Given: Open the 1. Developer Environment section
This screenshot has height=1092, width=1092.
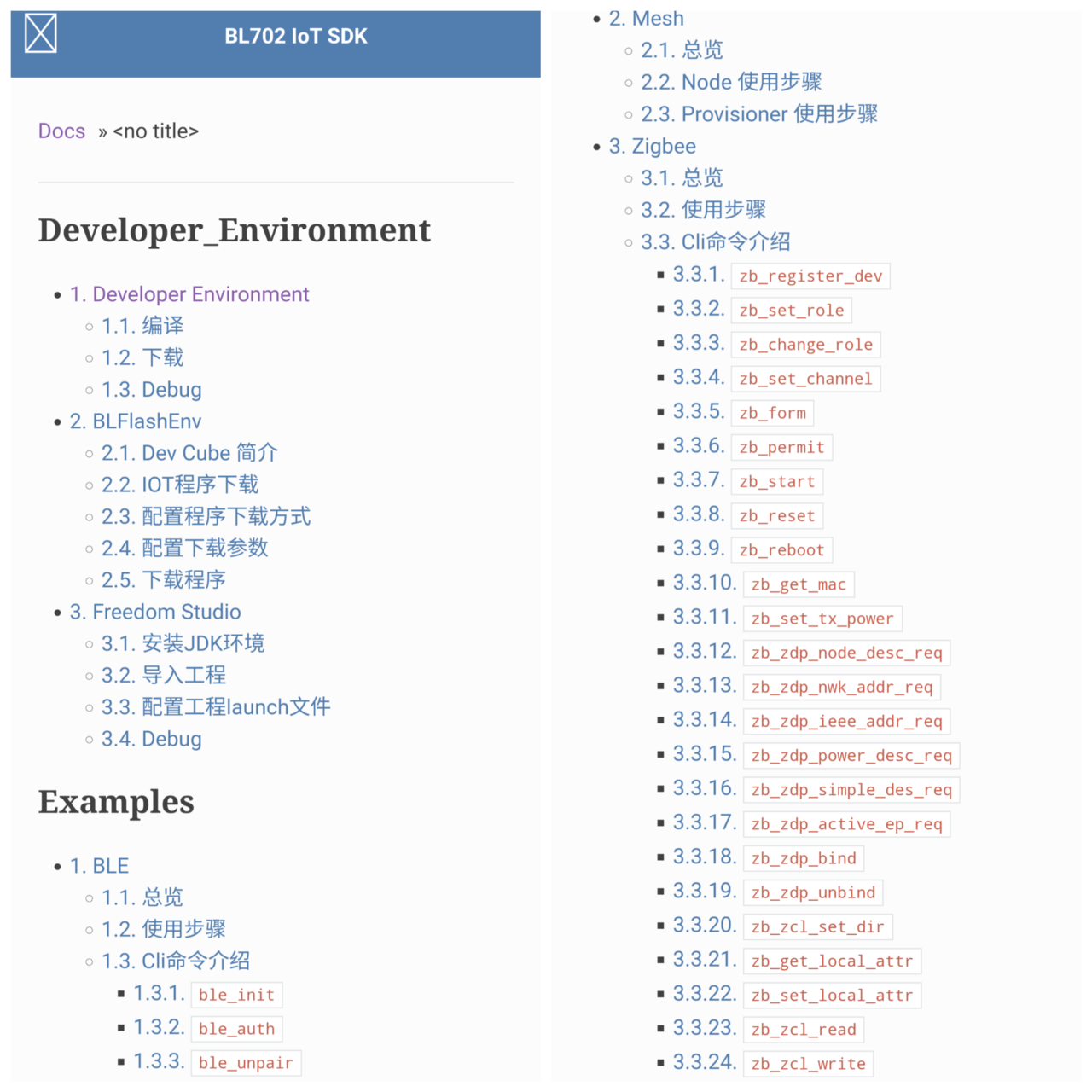Looking at the screenshot, I should [189, 294].
